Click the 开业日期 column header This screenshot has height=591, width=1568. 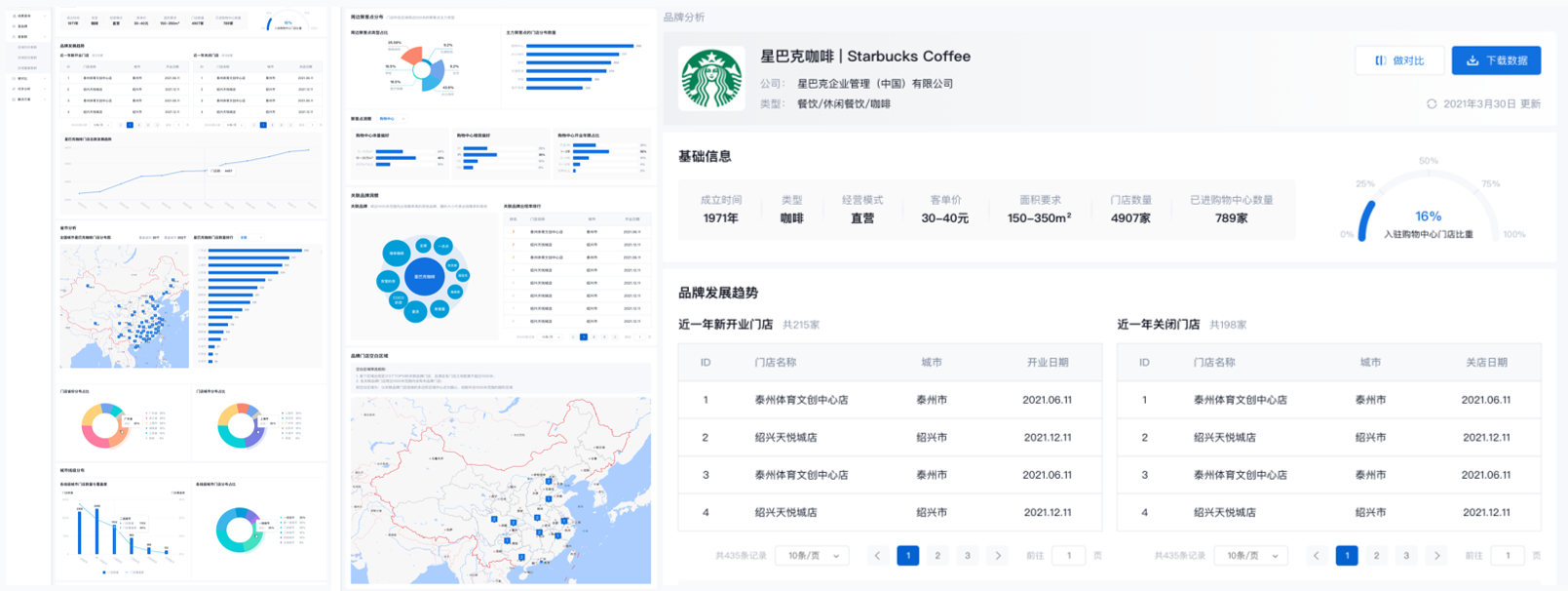click(x=1047, y=362)
